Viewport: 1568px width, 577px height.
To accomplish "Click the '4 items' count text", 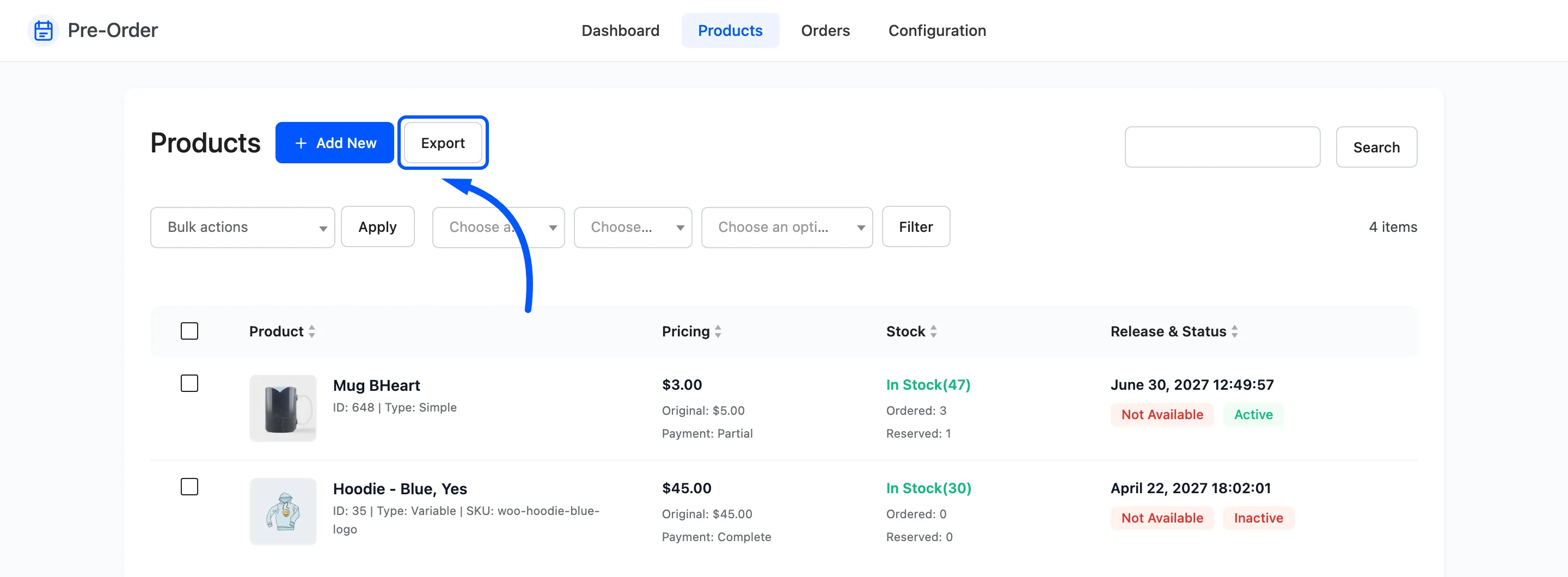I will (1393, 227).
